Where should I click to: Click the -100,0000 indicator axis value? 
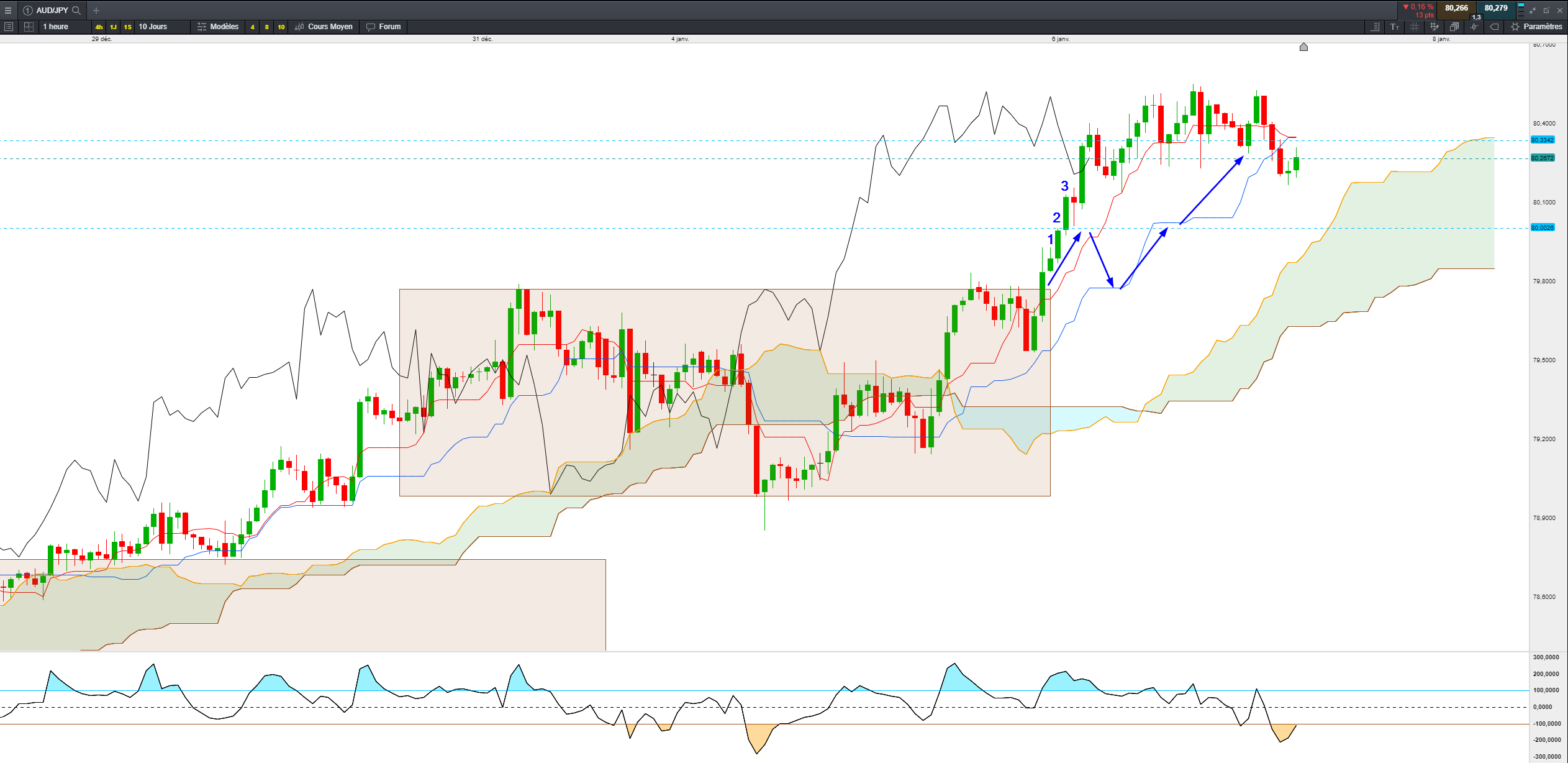click(x=1546, y=724)
